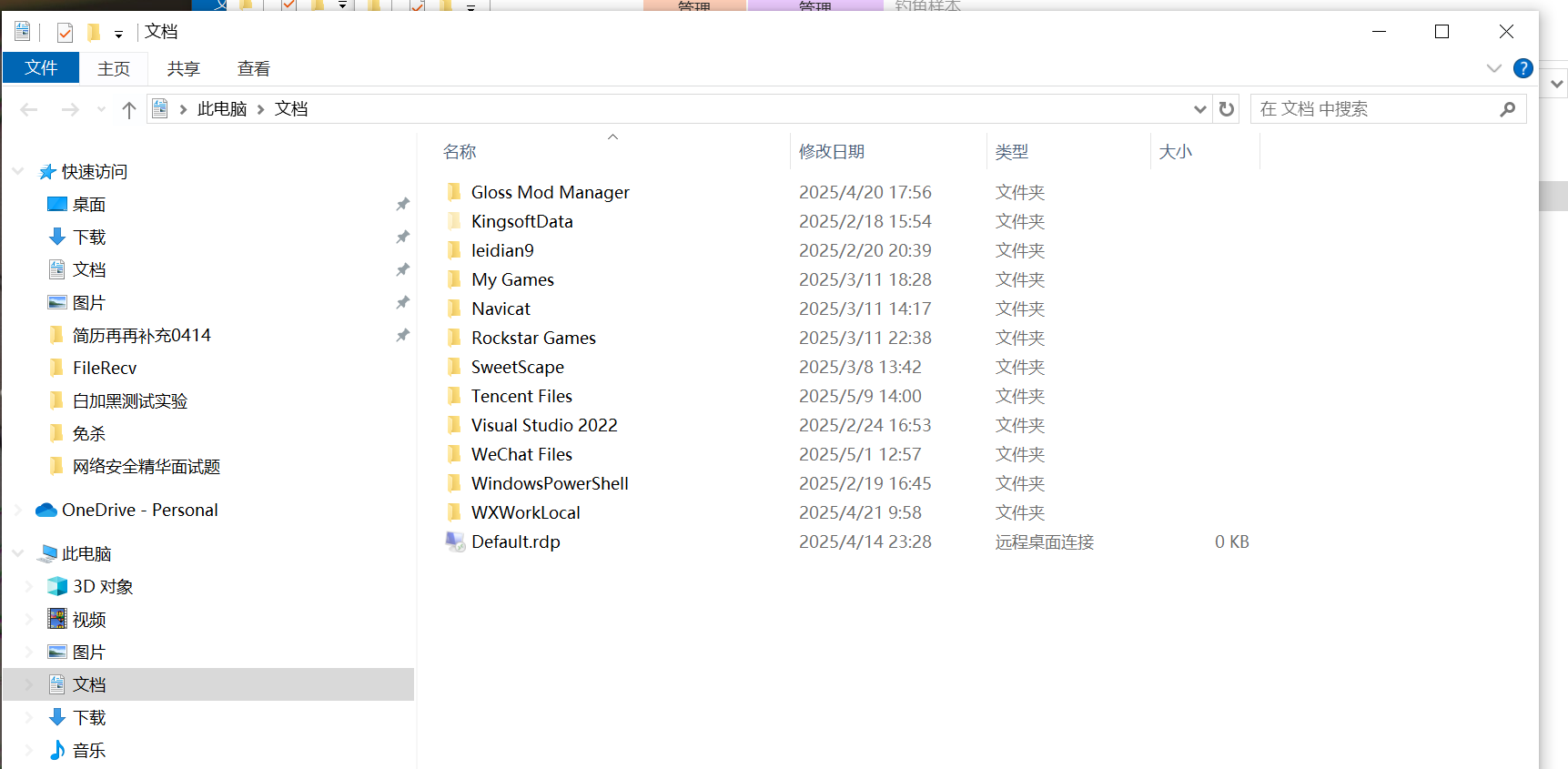The image size is (1568, 769).
Task: Open 下载 under 此电脑
Action: 89,718
